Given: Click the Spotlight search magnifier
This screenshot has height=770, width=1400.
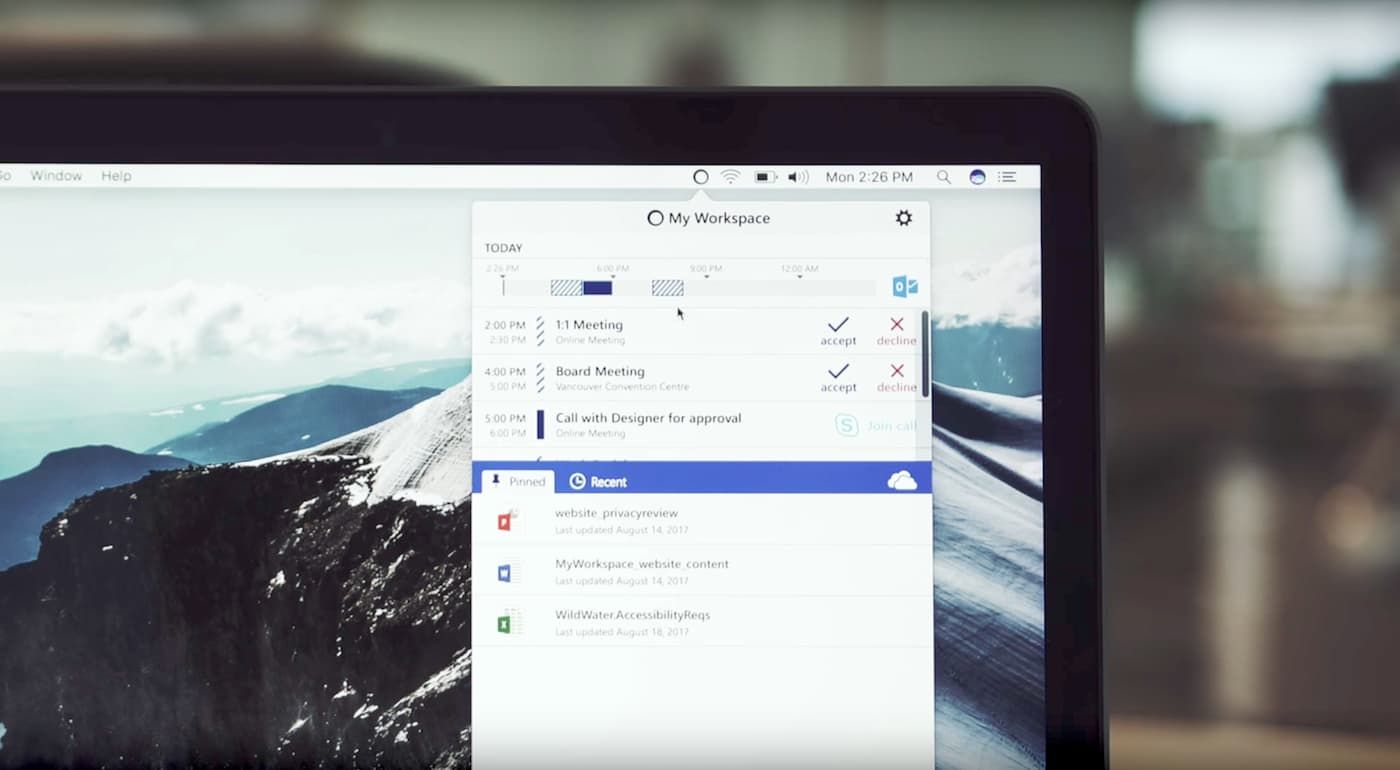Looking at the screenshot, I should 943,177.
